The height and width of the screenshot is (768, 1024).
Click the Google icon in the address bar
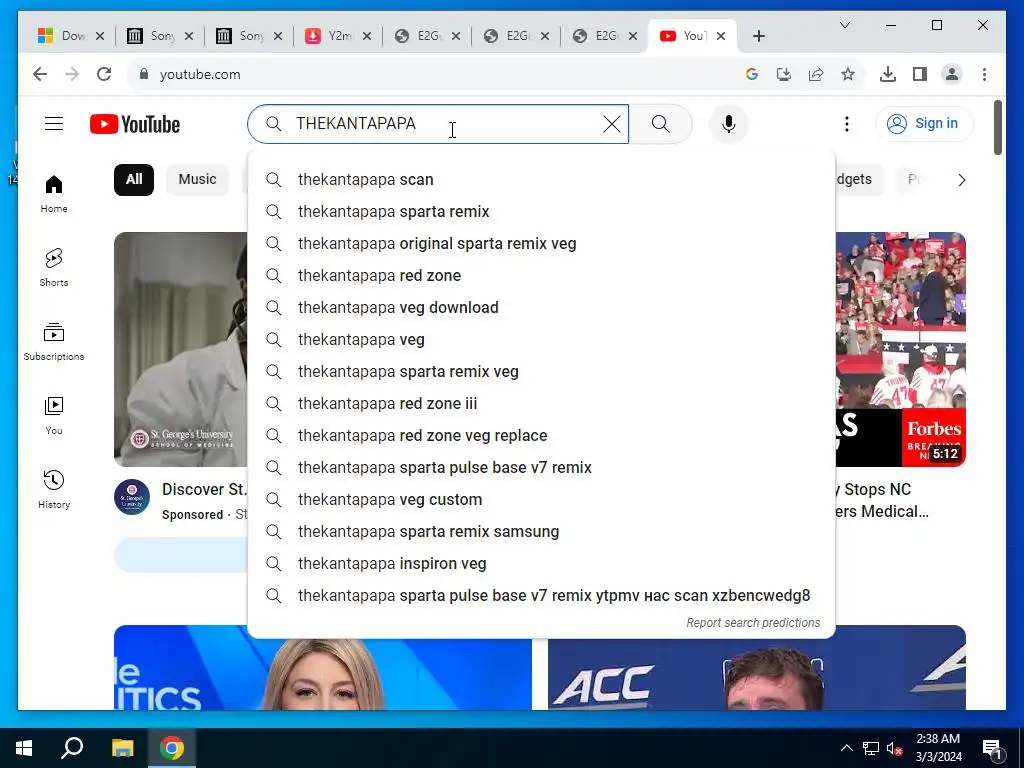pyautogui.click(x=752, y=74)
